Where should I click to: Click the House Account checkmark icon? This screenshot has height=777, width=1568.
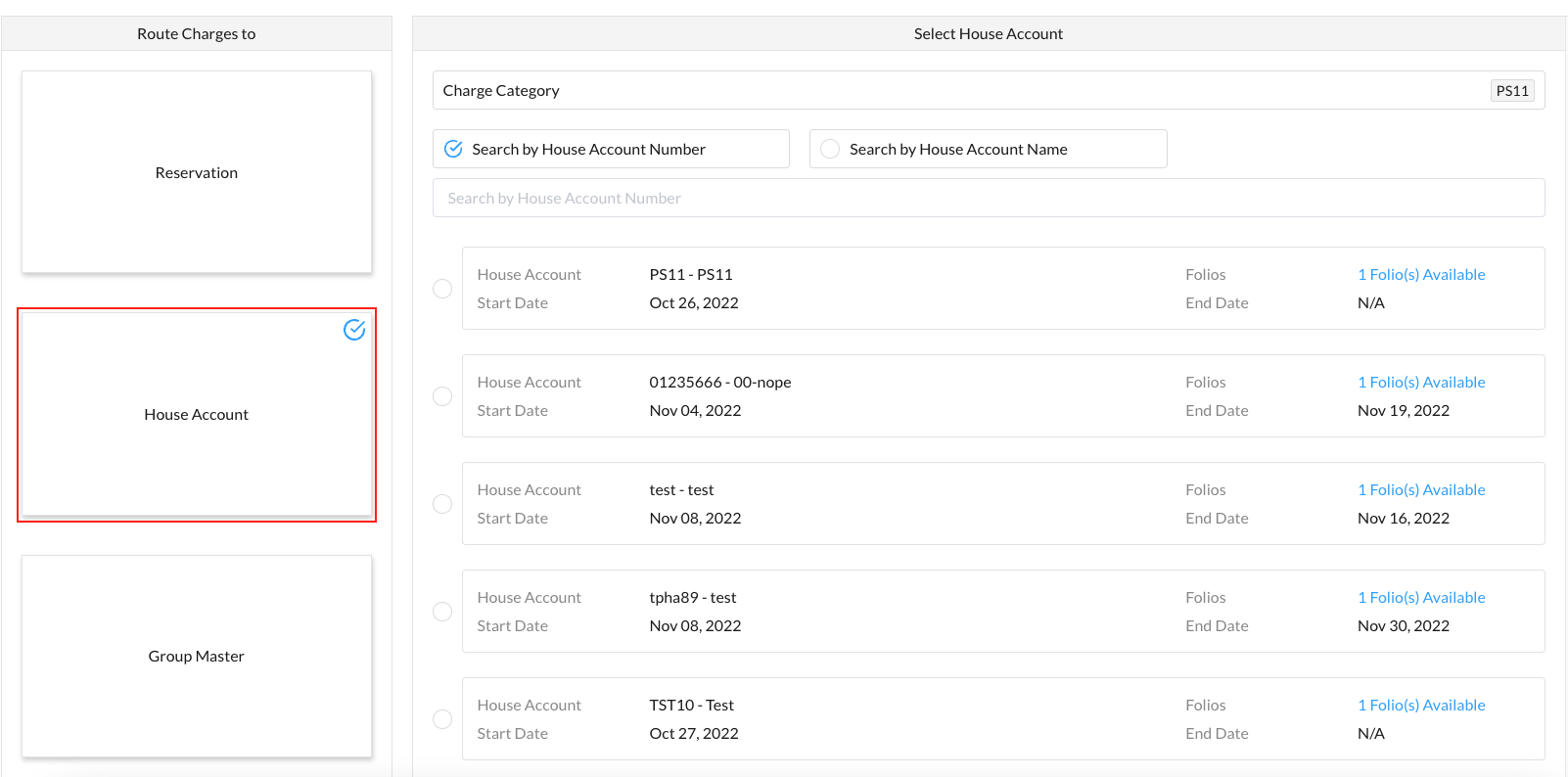[x=354, y=330]
